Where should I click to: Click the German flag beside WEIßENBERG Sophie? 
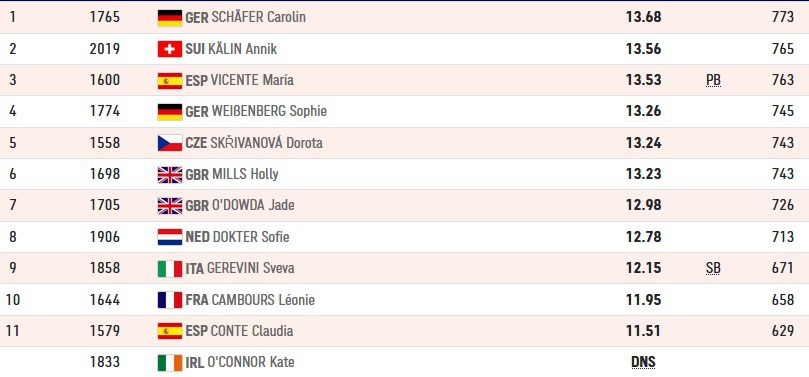point(170,111)
